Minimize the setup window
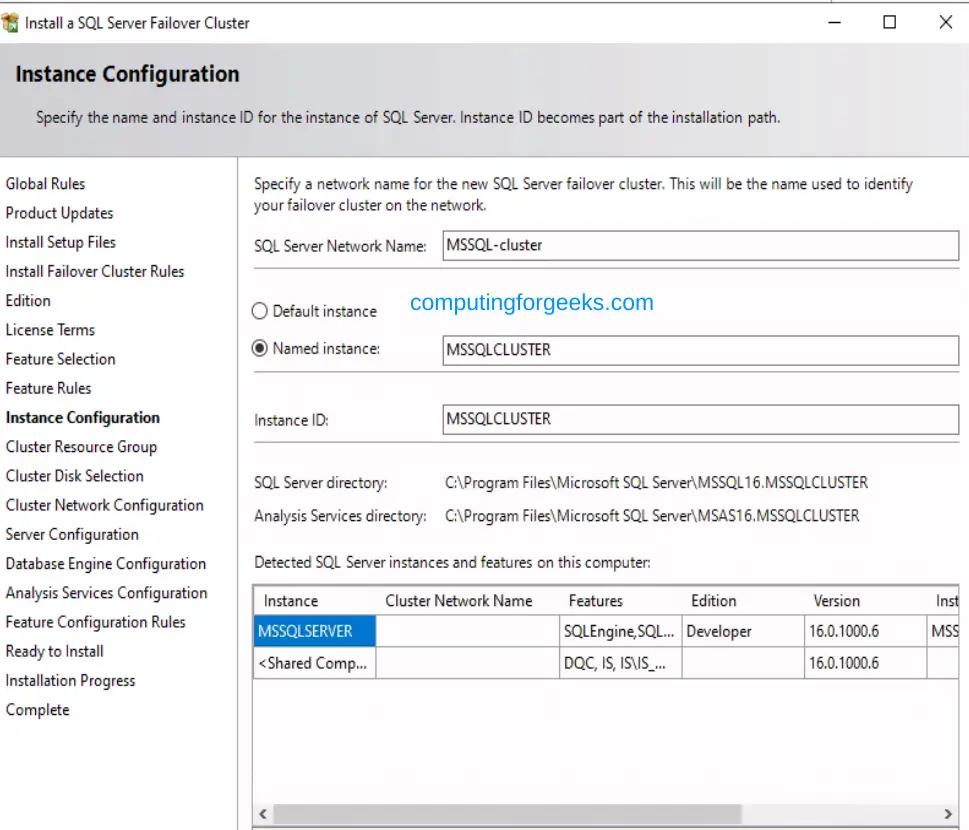 [x=834, y=23]
